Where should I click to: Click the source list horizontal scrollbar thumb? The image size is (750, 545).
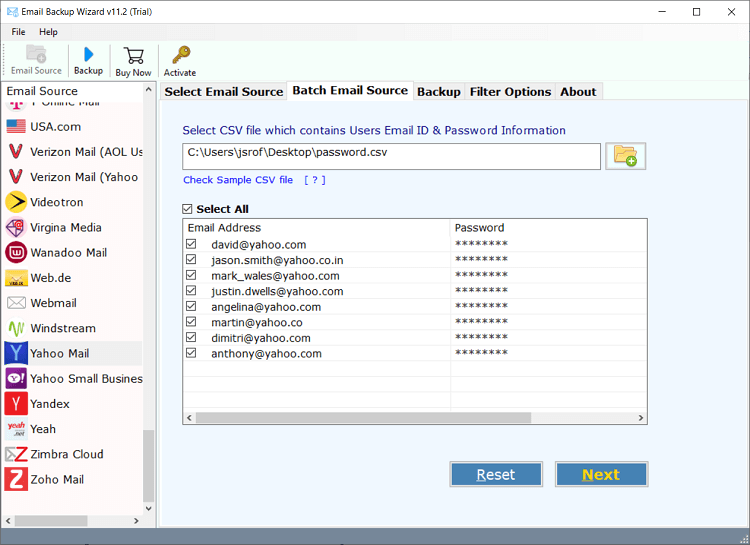(51, 521)
